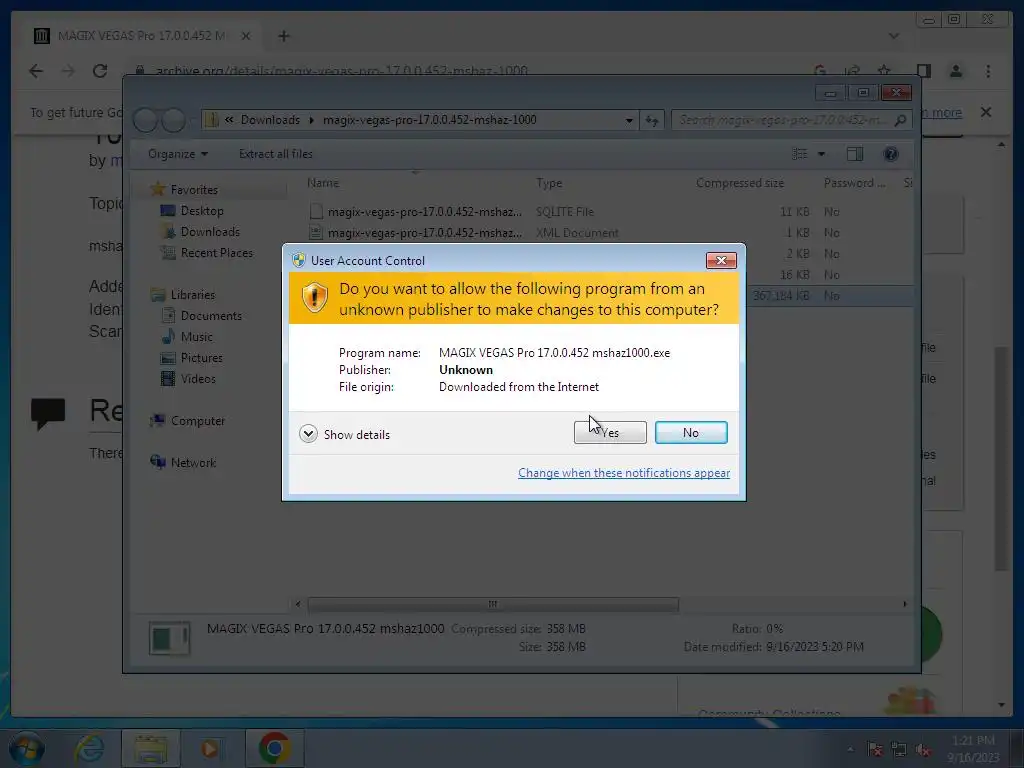The image size is (1024, 768).
Task: Click Explorer refresh button beside address bar
Action: 652,120
